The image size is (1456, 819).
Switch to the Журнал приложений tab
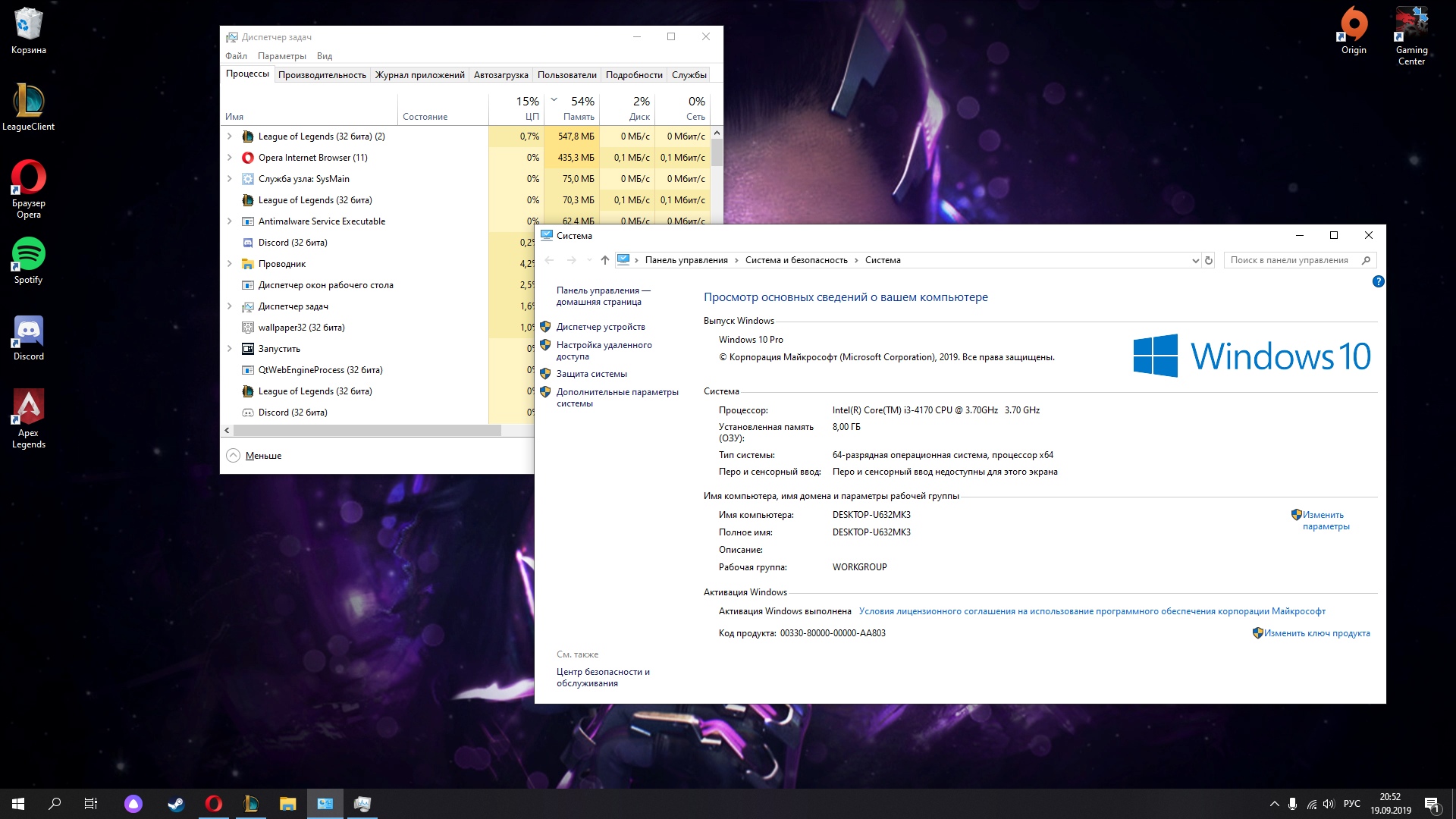click(x=420, y=75)
